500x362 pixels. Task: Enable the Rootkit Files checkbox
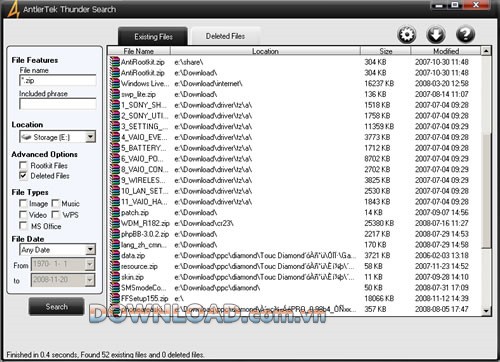23,165
